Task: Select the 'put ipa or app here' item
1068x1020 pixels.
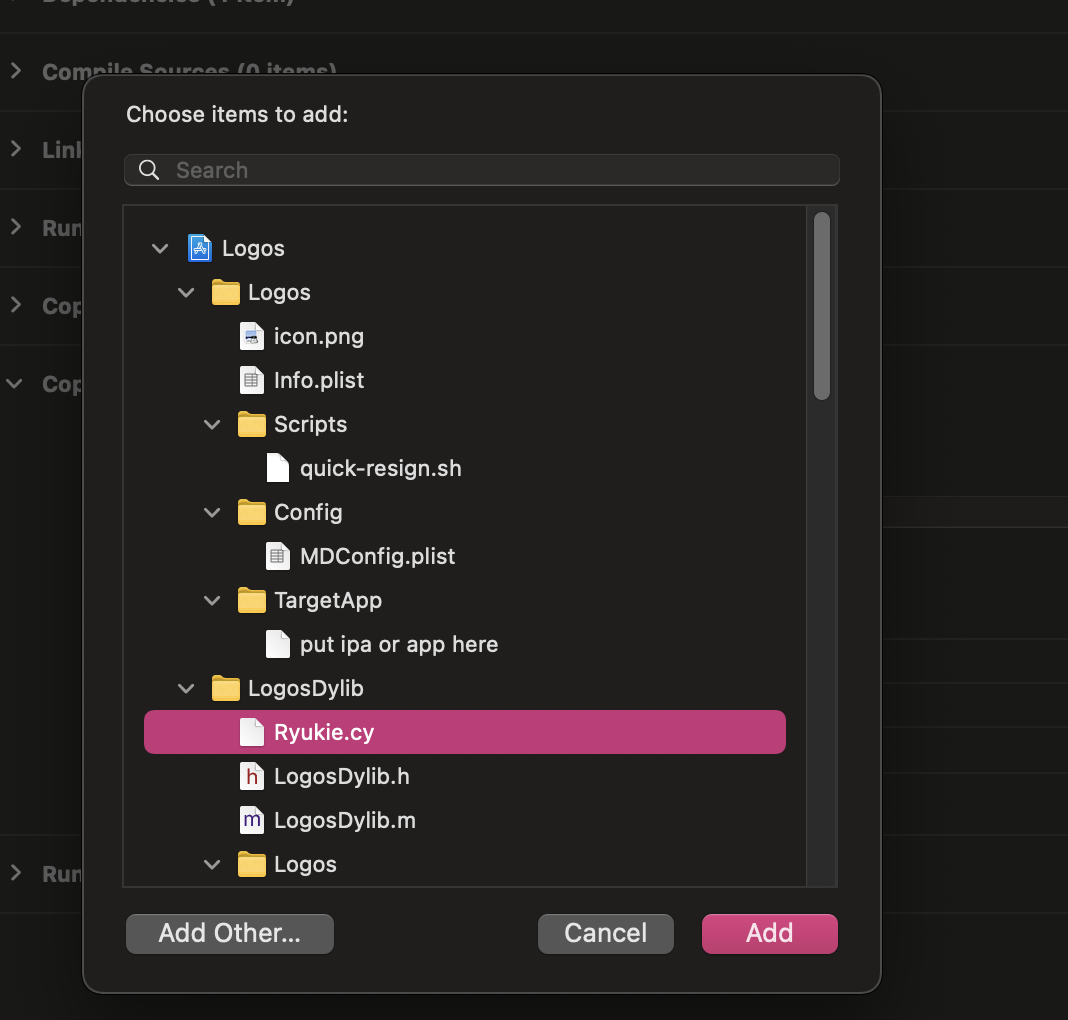Action: pyautogui.click(x=398, y=644)
